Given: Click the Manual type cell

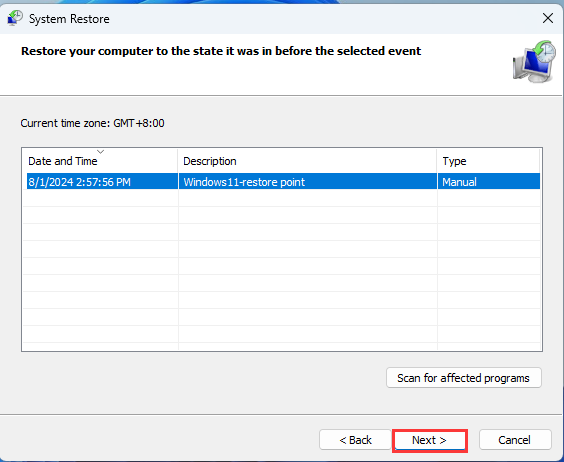Looking at the screenshot, I should click(x=459, y=182).
